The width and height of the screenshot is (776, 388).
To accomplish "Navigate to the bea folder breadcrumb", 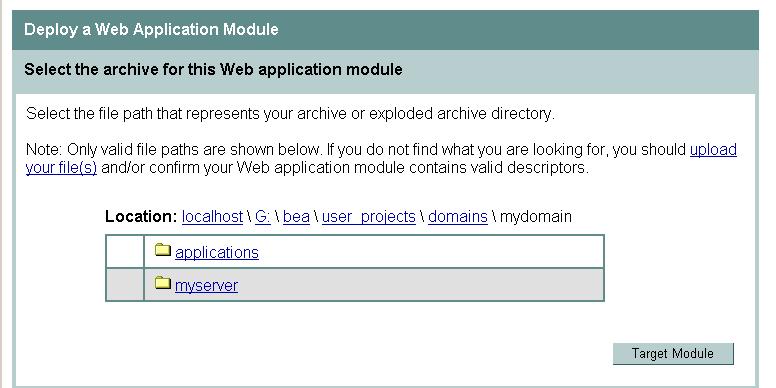I will (296, 217).
